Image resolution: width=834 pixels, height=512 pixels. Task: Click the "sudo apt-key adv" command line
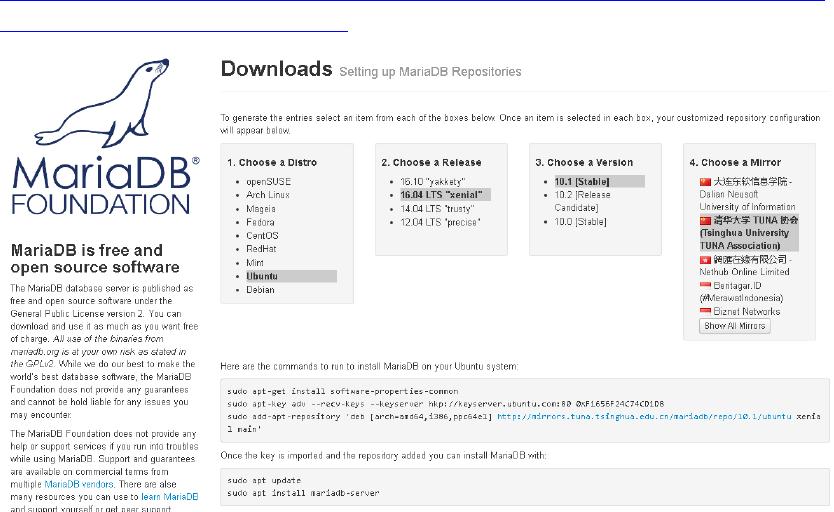(x=445, y=404)
